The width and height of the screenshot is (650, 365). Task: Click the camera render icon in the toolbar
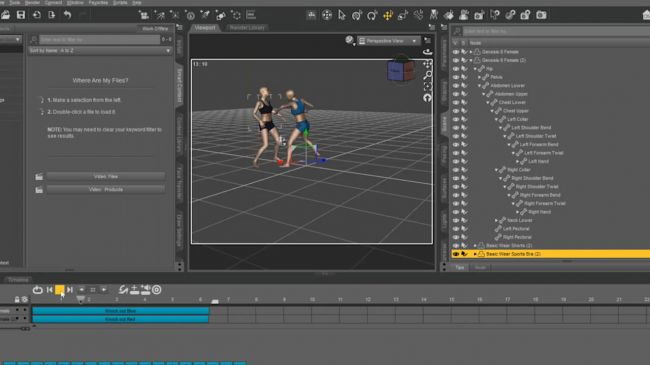pyautogui.click(x=541, y=15)
